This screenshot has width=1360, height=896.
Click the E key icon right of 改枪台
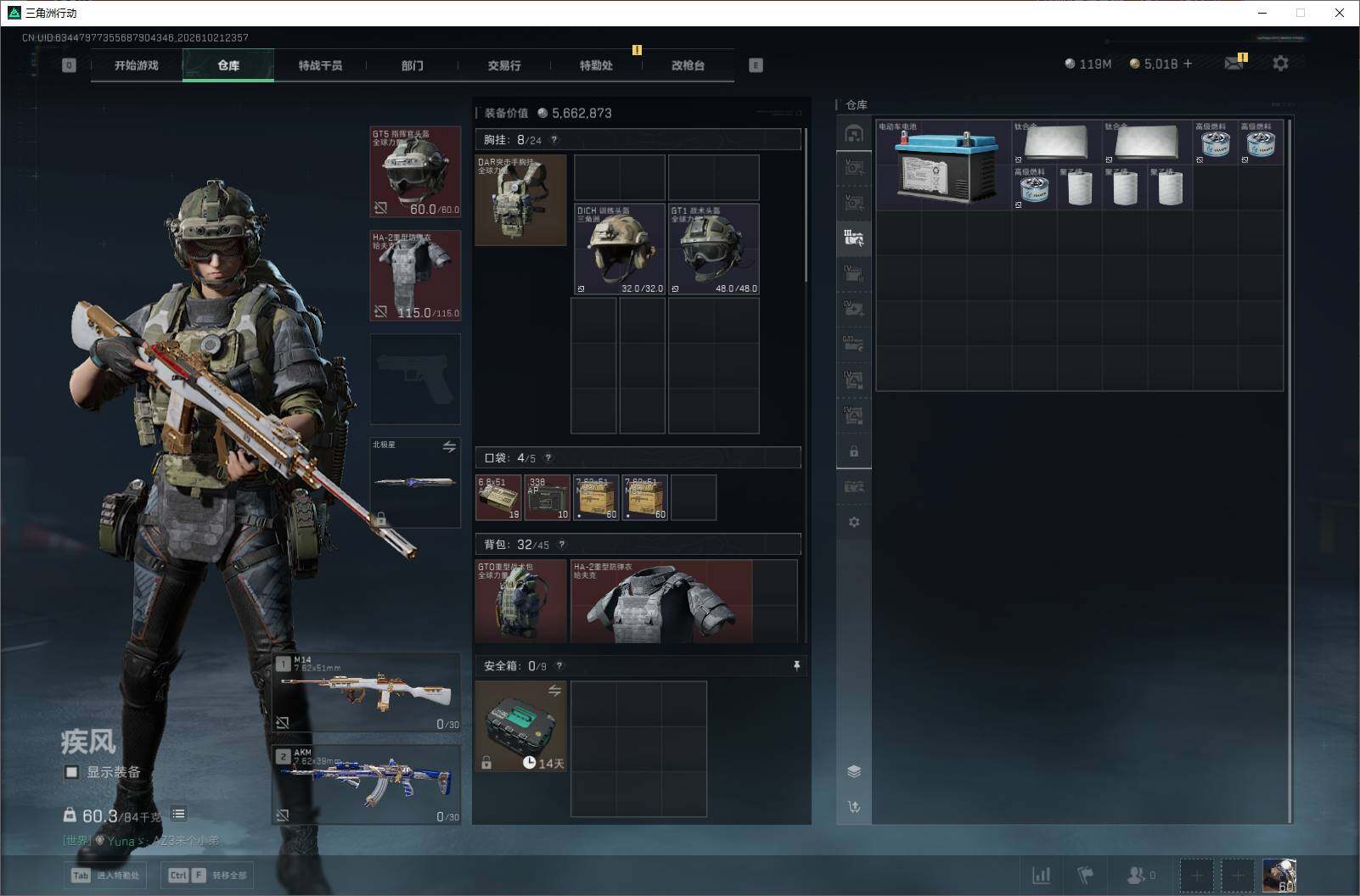coord(756,65)
